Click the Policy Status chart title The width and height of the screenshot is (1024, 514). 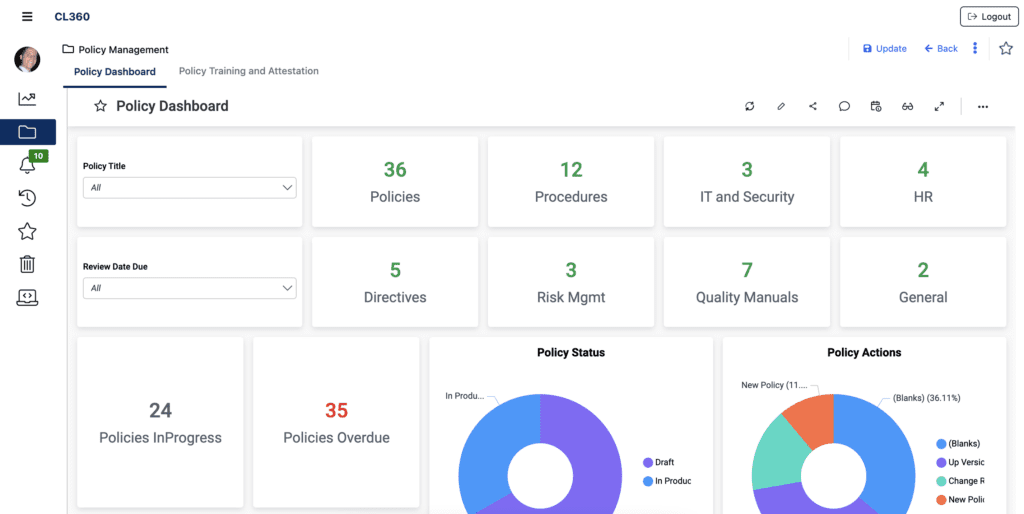571,352
